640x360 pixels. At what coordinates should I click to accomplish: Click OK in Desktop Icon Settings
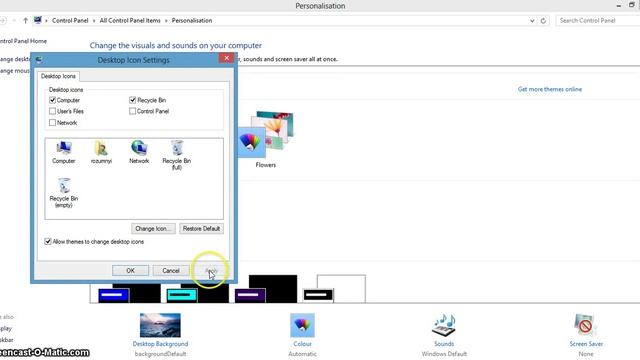point(130,271)
